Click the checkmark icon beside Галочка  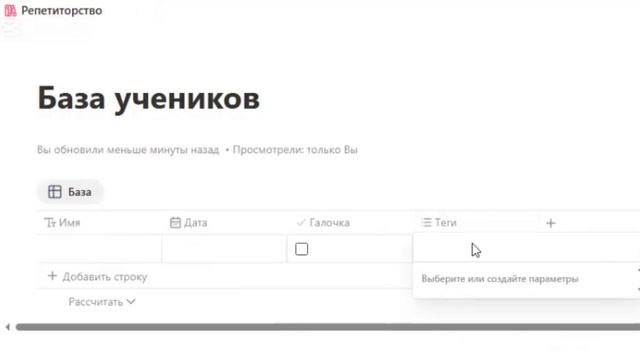(x=301, y=222)
